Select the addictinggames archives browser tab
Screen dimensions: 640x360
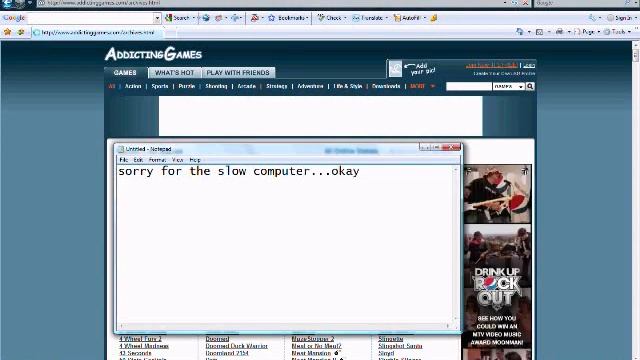tap(98, 32)
